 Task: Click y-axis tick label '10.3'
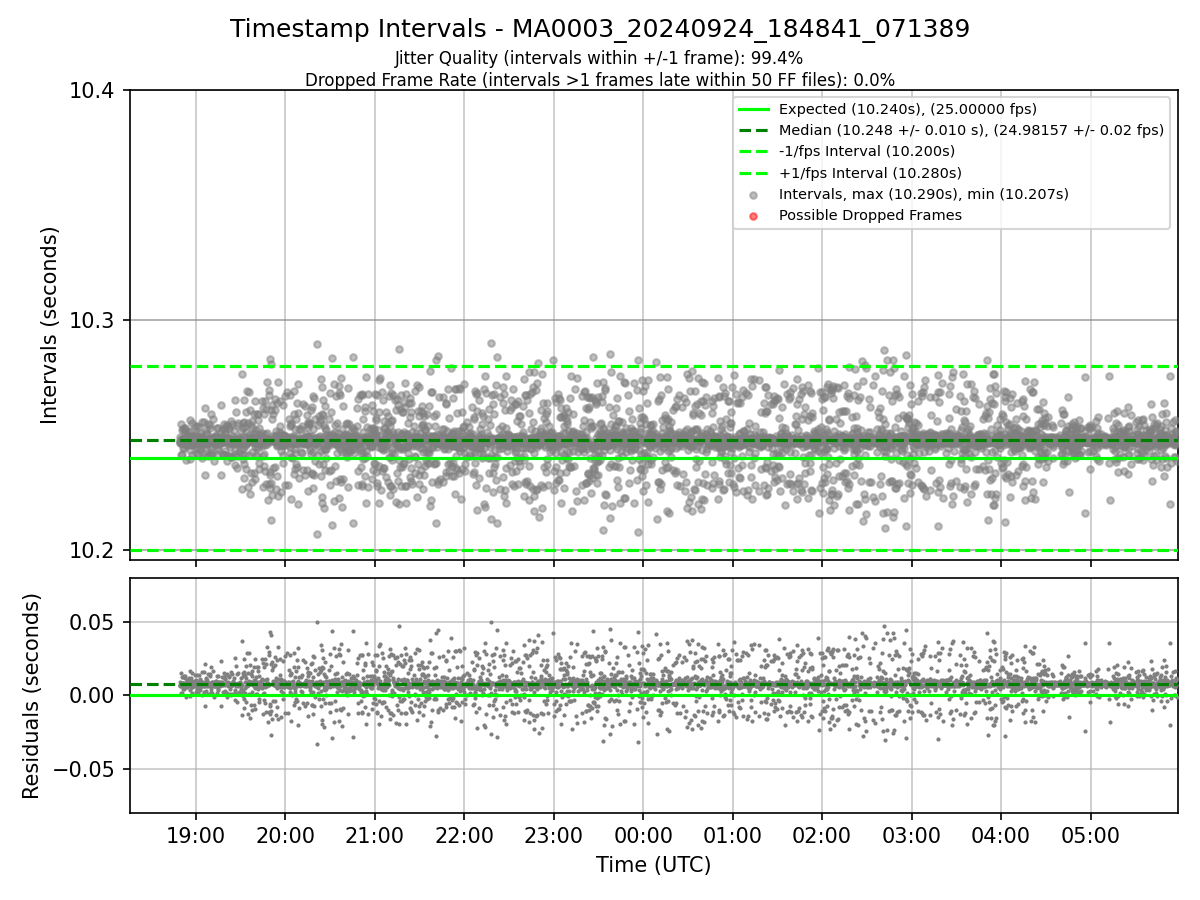pos(92,321)
